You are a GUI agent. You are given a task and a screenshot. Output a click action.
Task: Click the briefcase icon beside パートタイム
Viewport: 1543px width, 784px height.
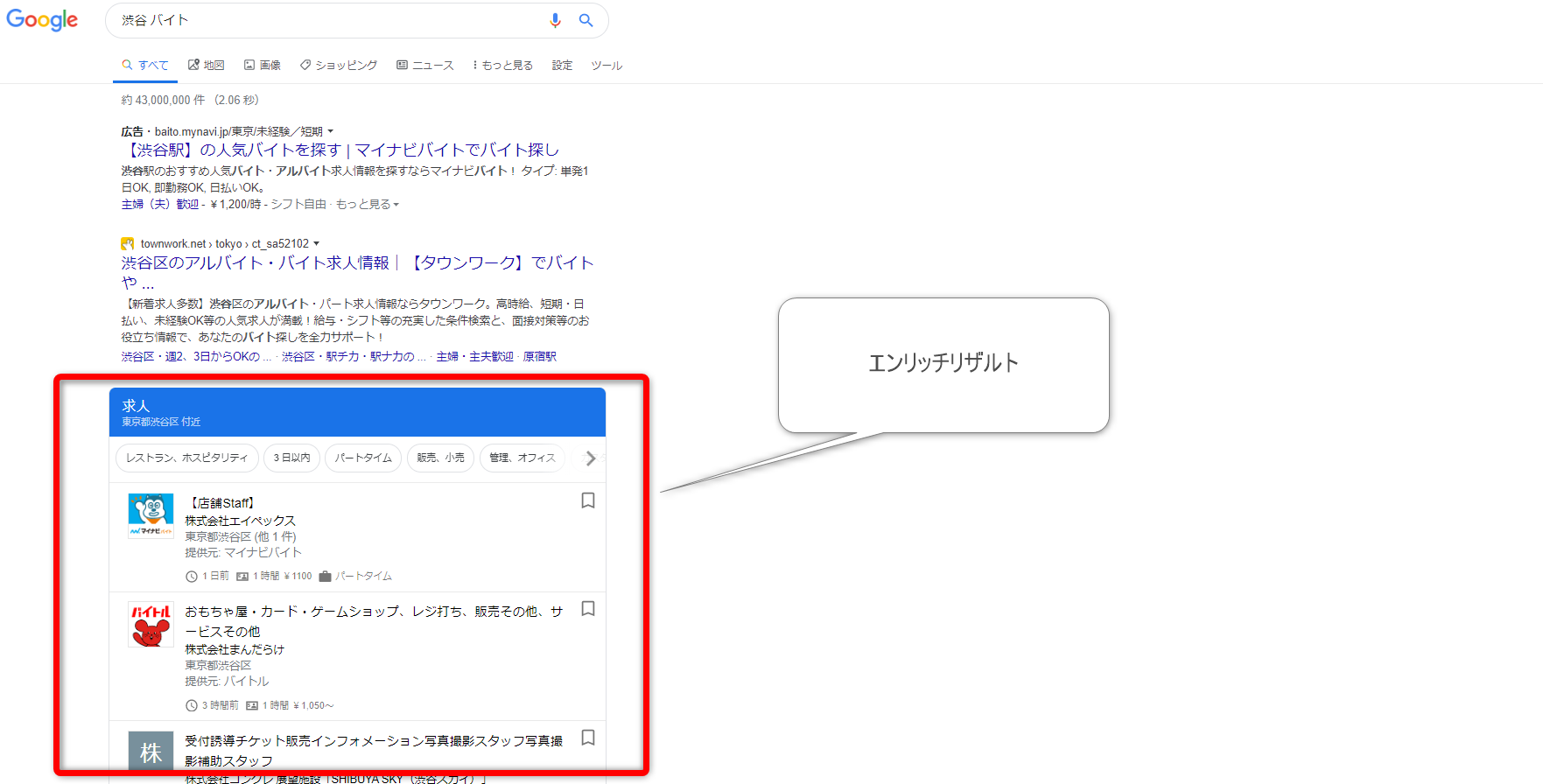tap(326, 577)
